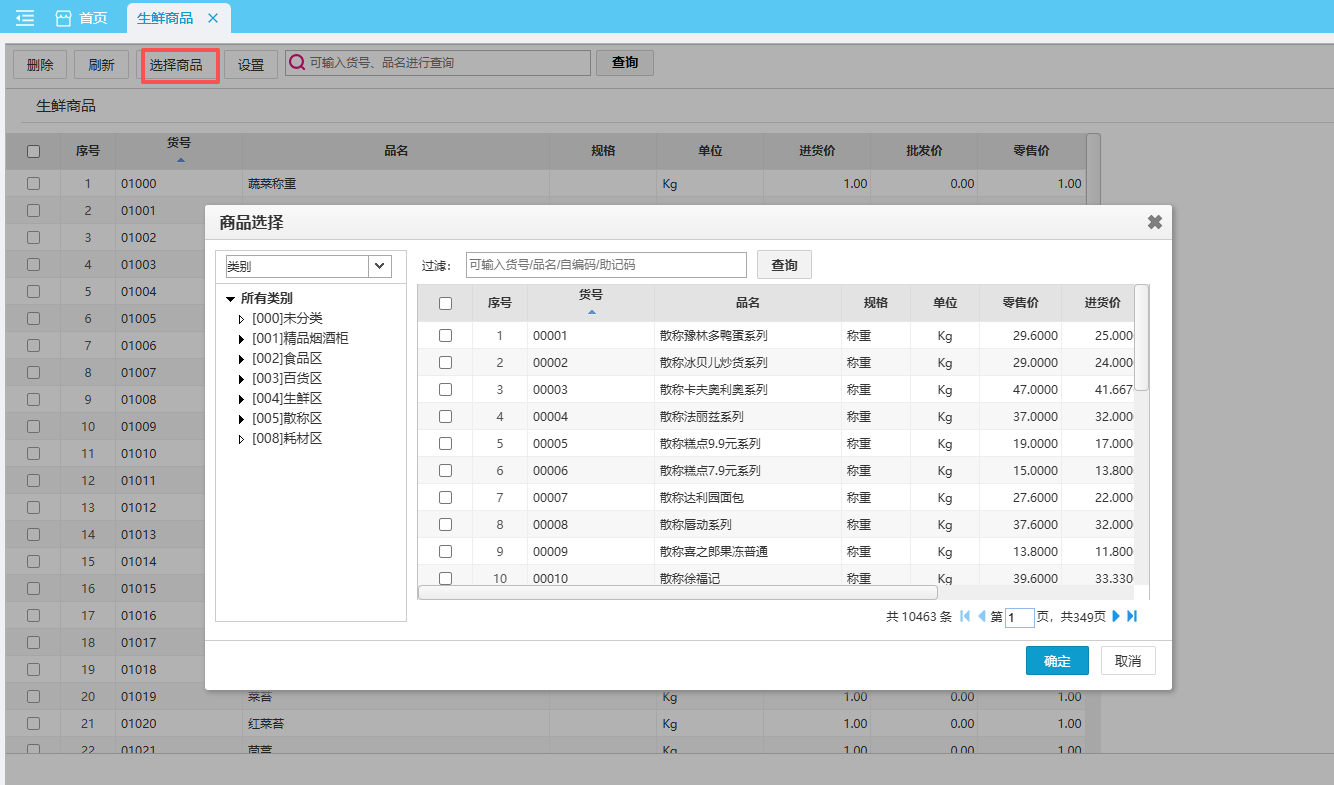The height and width of the screenshot is (785, 1334).
Task: Click the 过滤 filter input field
Action: 606,265
